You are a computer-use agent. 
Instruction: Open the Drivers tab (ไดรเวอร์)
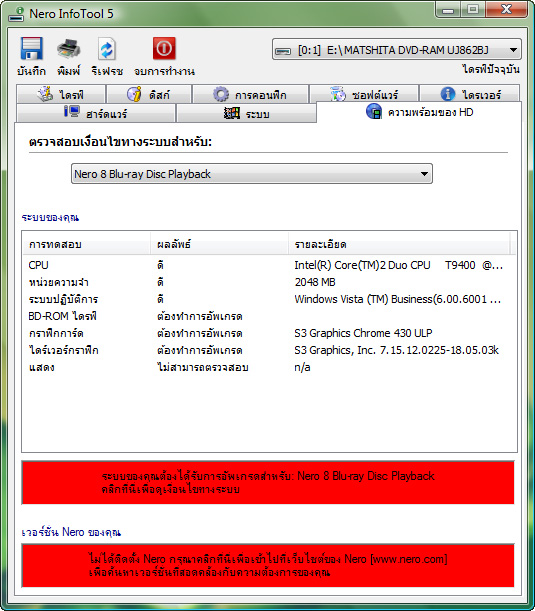pyautogui.click(x=470, y=94)
